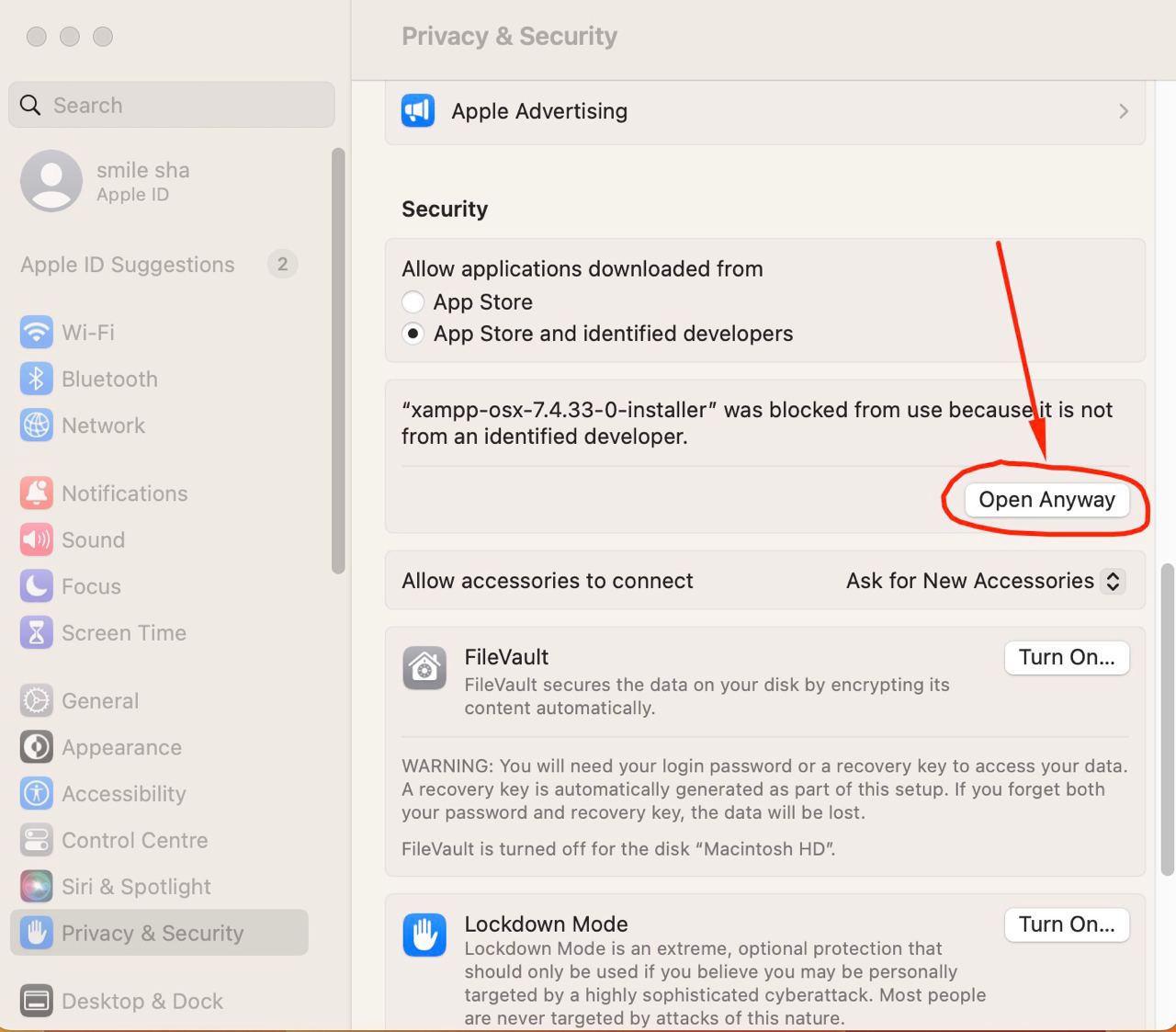
Task: Click the smile sha avatar icon
Action: point(51,181)
